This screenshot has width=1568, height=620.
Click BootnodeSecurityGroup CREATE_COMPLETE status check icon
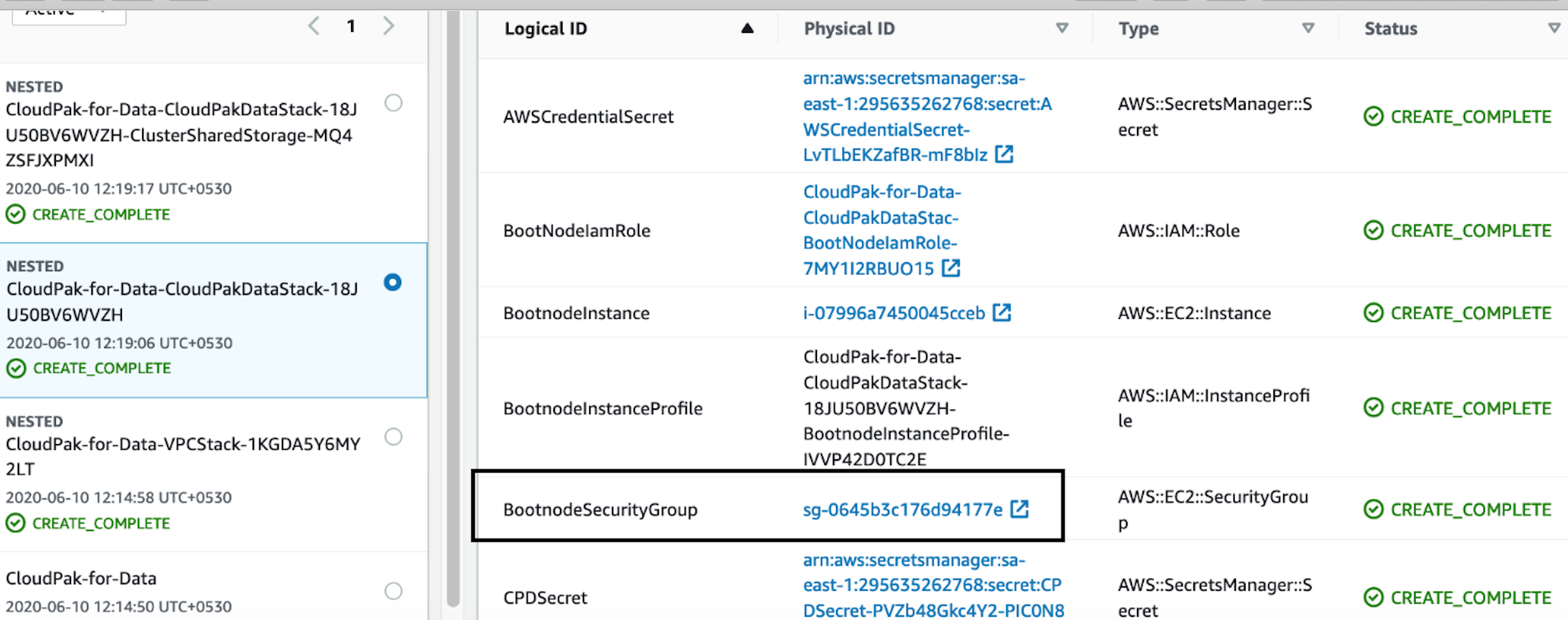[1373, 509]
